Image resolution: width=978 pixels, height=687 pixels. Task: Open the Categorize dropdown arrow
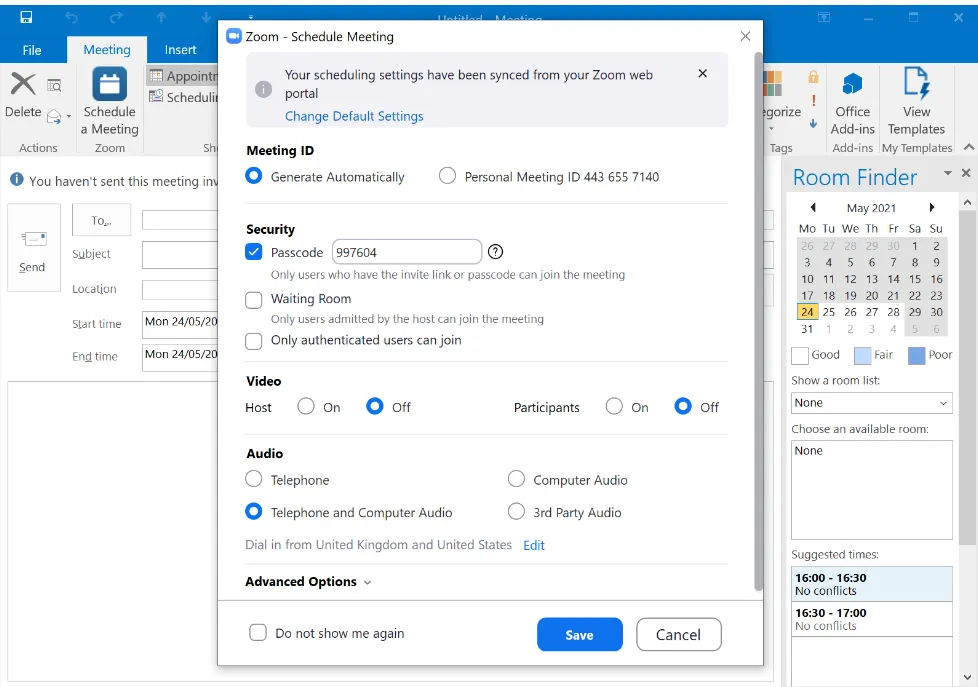point(772,129)
